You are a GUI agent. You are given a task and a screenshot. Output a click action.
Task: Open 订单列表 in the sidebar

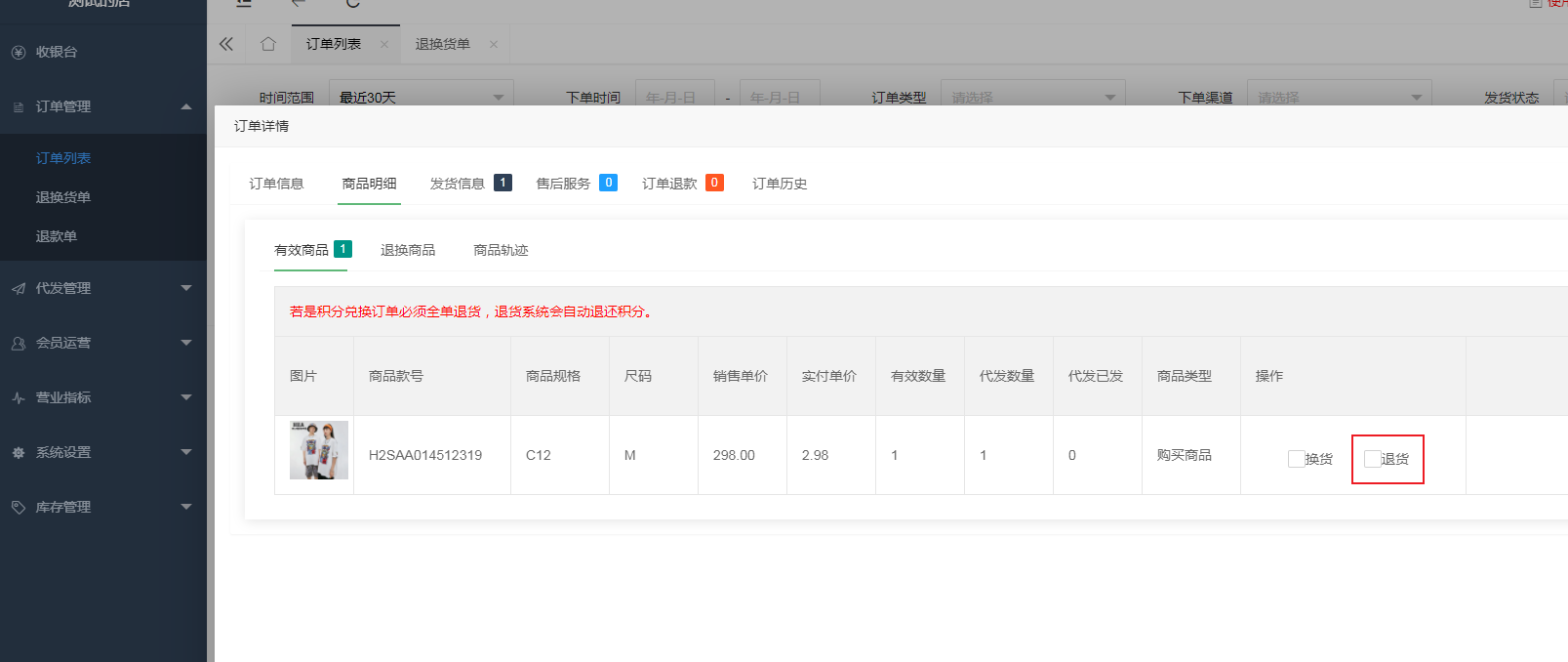click(63, 158)
